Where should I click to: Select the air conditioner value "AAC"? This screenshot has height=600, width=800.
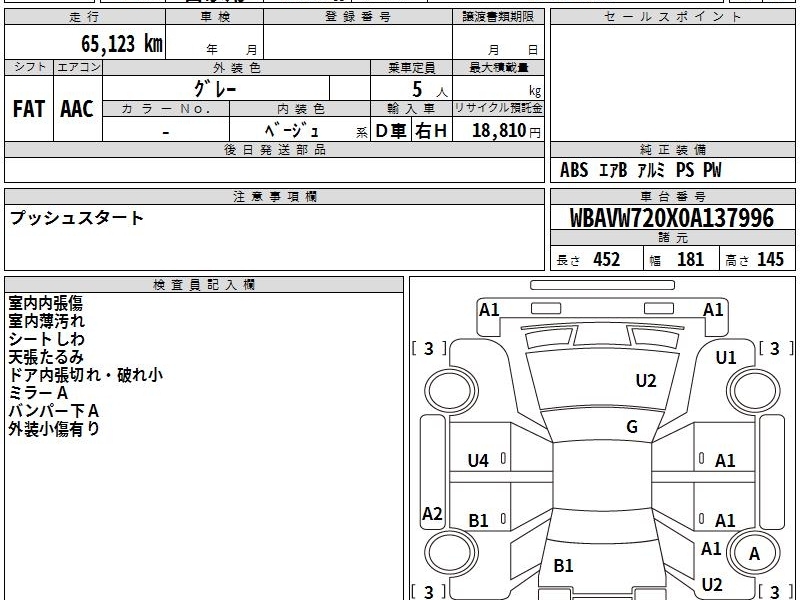coord(77,109)
